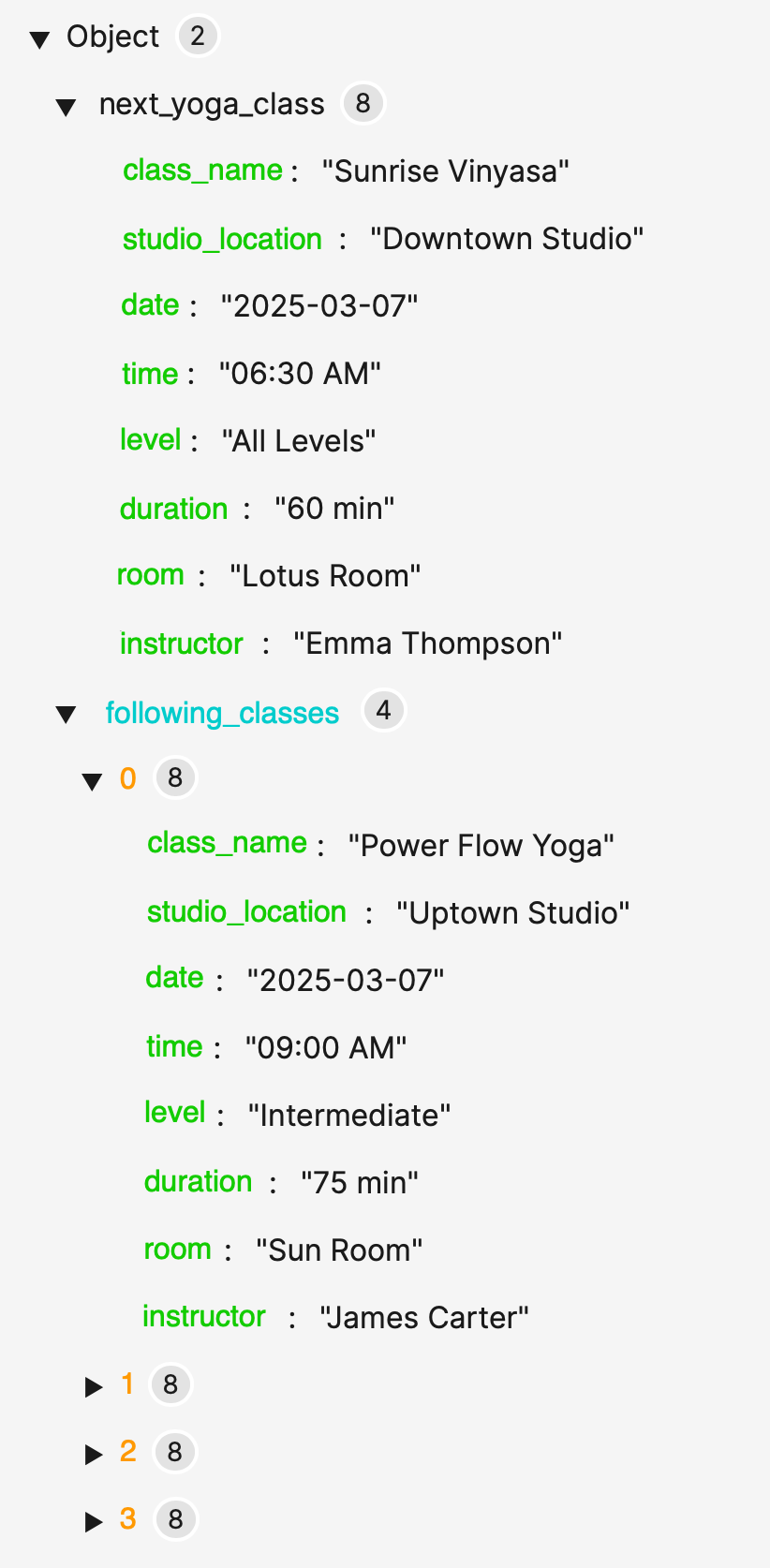Click the 8 badge beside item 0

point(174,777)
